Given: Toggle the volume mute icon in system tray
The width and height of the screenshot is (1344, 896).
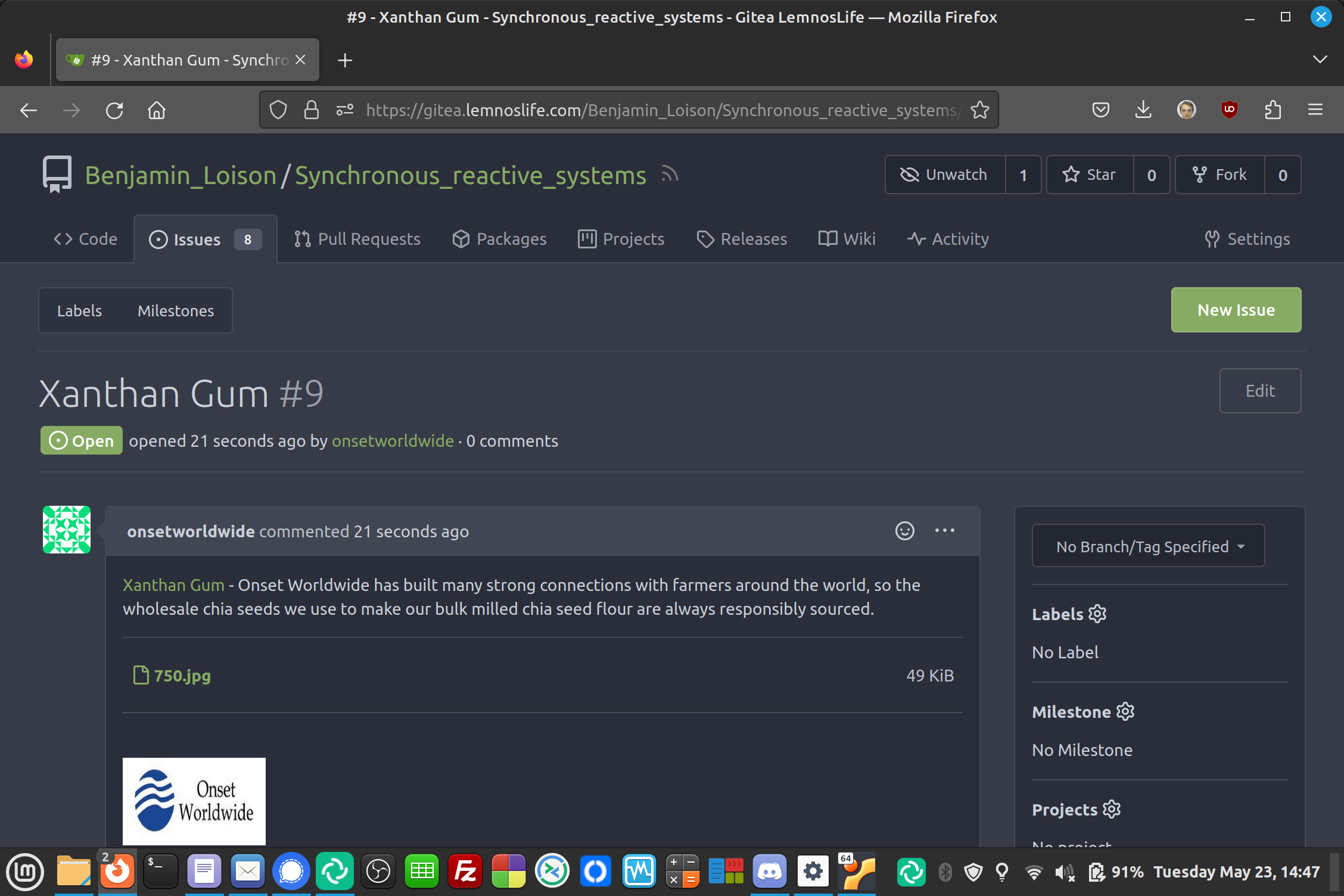Looking at the screenshot, I should [x=1064, y=872].
